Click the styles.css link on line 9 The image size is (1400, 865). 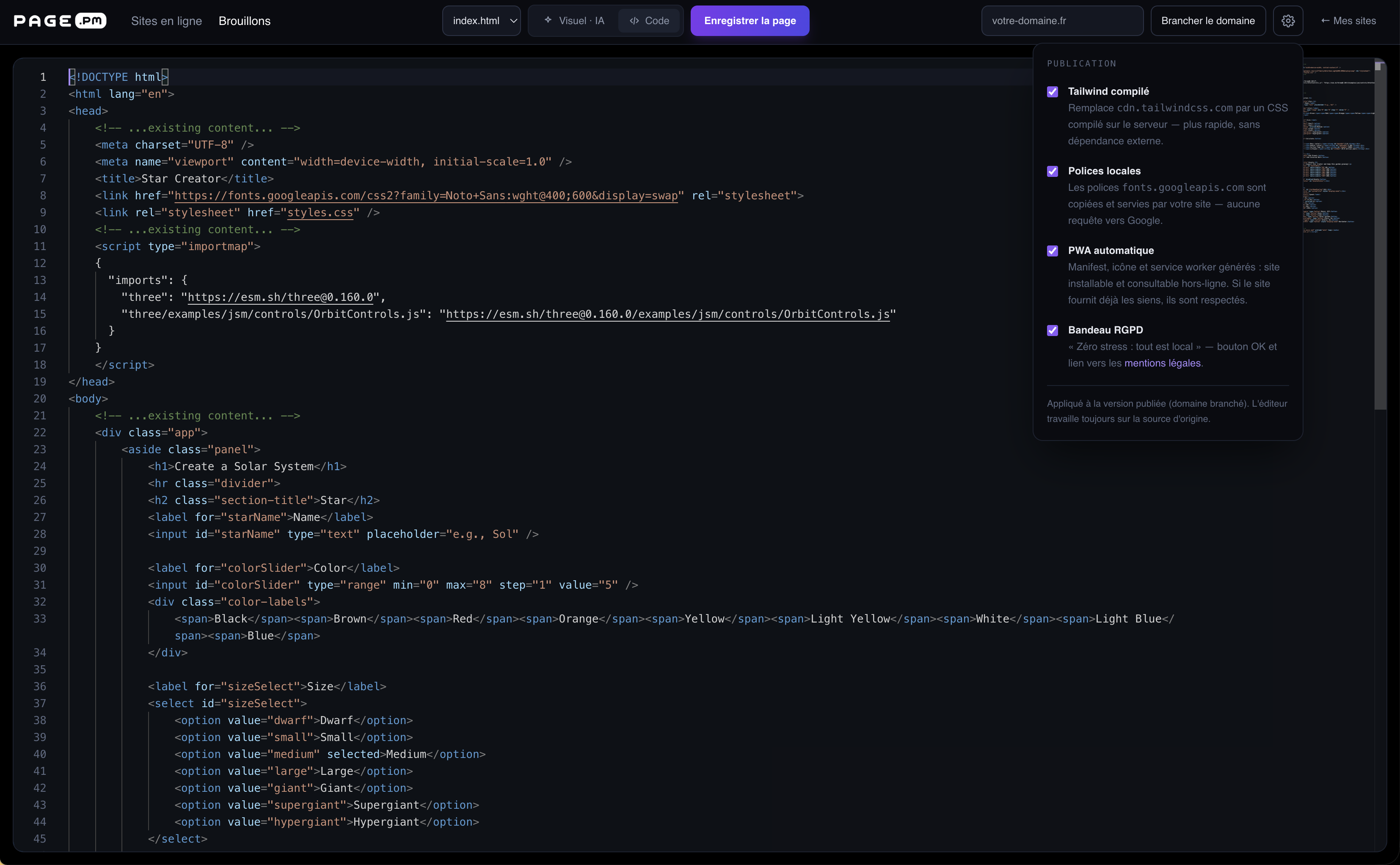[320, 212]
